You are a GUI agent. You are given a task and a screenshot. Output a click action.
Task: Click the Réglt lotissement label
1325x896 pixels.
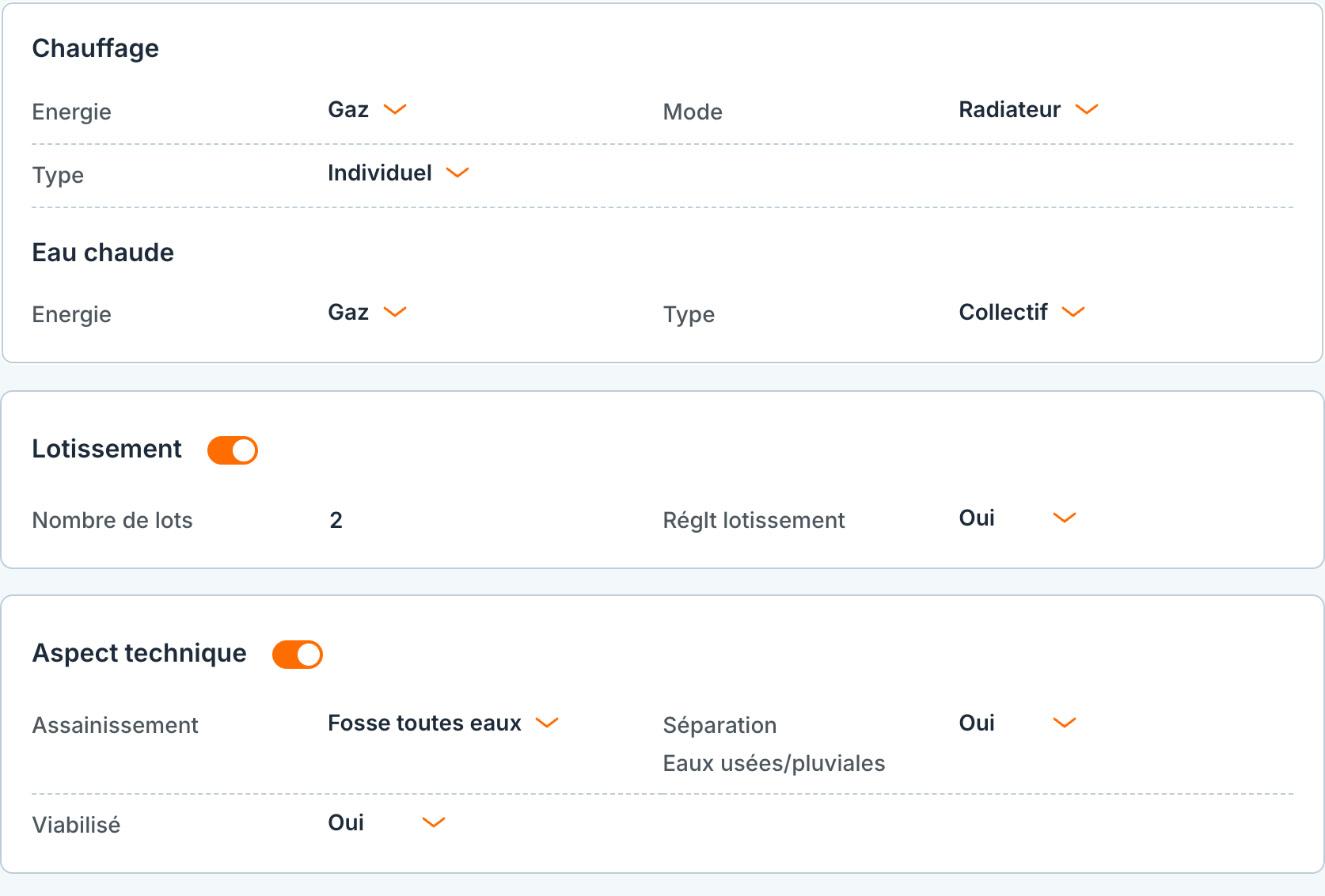point(754,520)
